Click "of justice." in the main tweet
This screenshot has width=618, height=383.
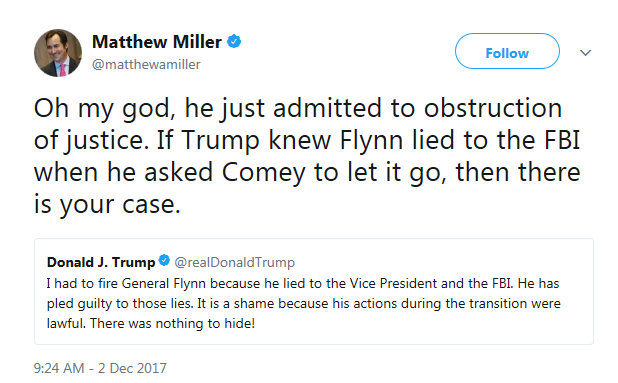(x=91, y=141)
